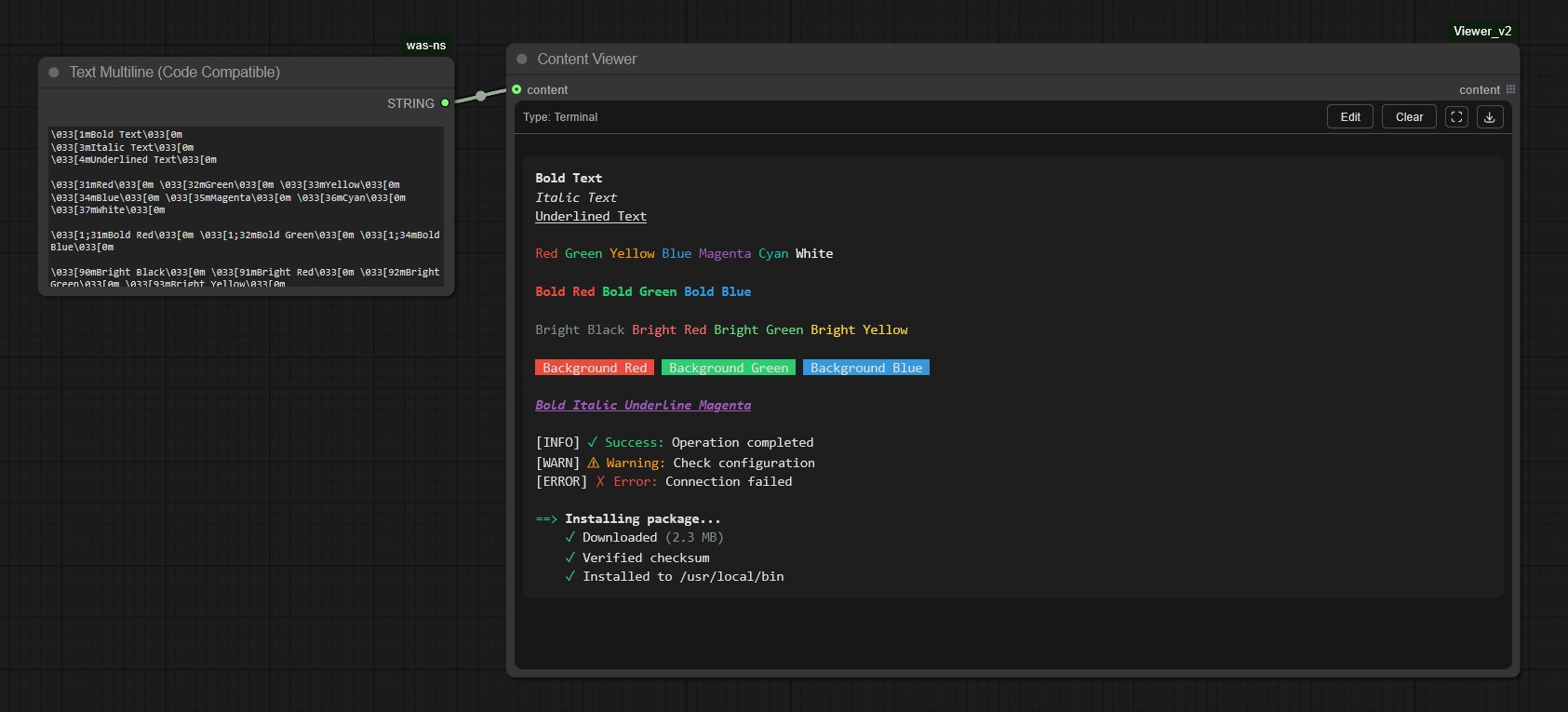Viewport: 1568px width, 712px height.
Task: Click the "Underlined Text" line
Action: (591, 216)
